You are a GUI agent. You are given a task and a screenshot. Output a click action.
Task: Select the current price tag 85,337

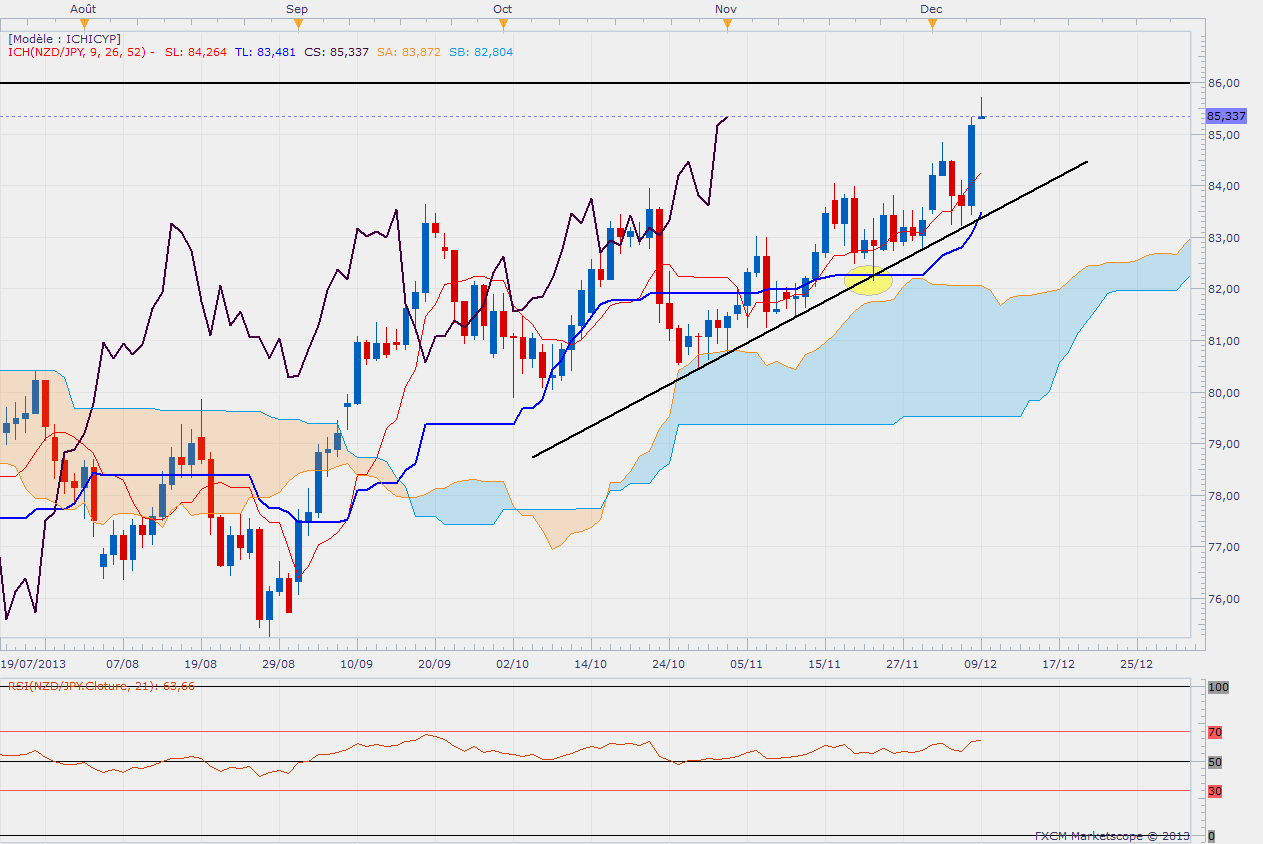[x=1226, y=116]
